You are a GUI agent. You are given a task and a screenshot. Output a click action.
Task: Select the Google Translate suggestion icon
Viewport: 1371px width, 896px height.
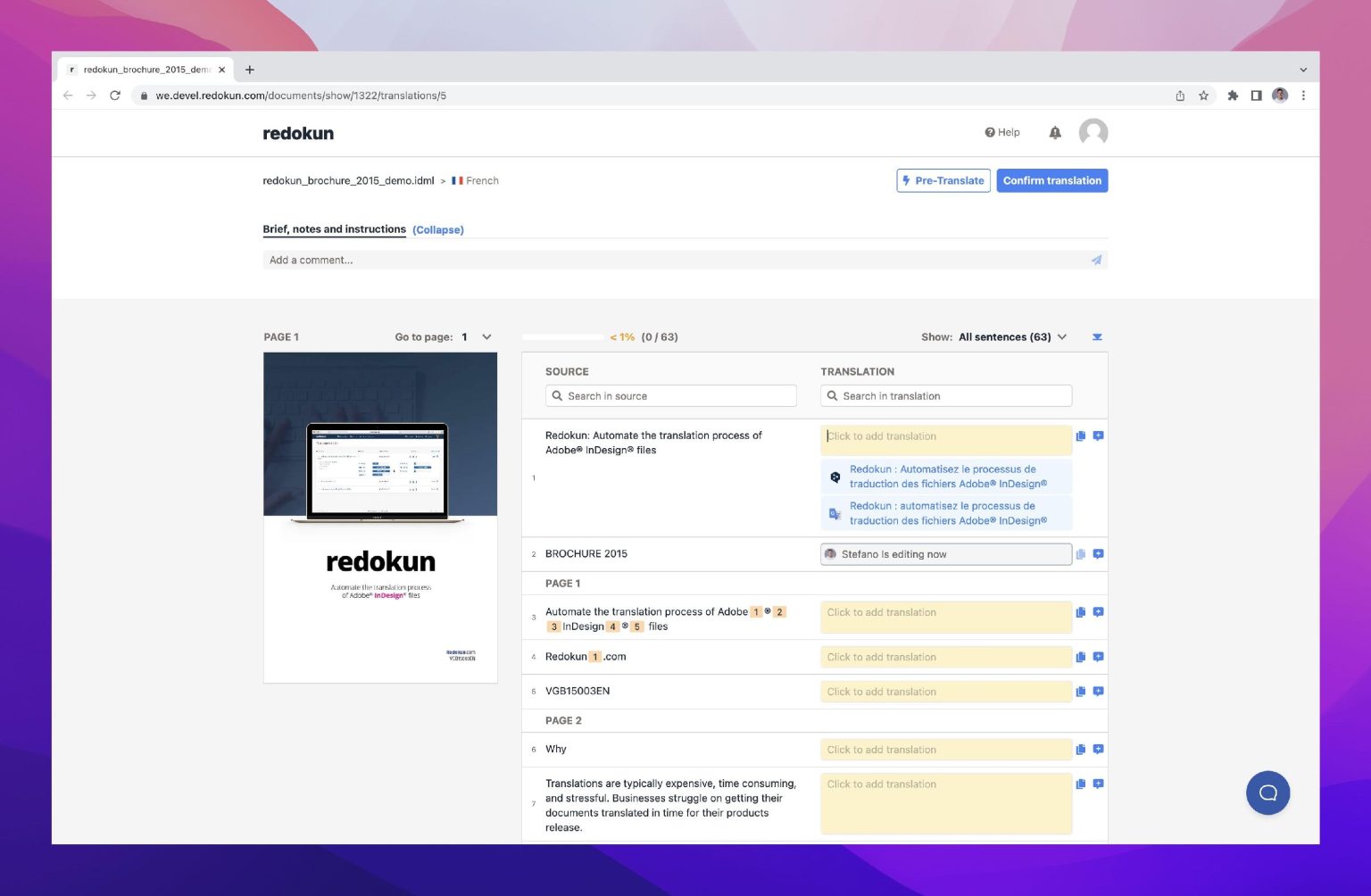point(835,513)
